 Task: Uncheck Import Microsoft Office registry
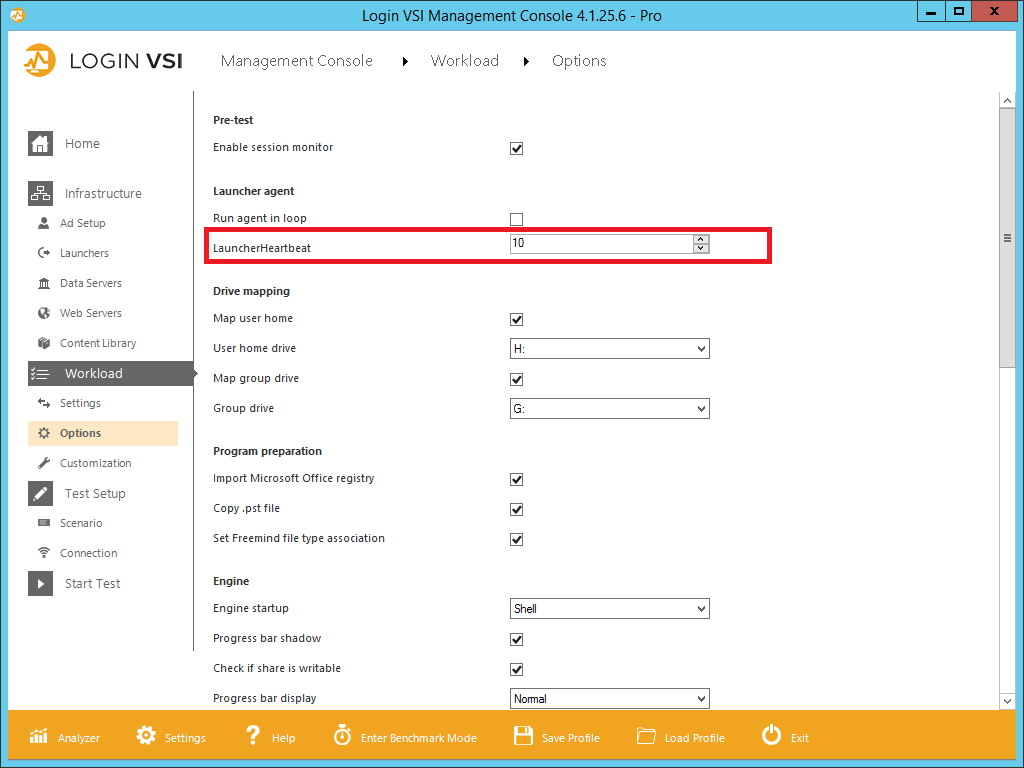[x=517, y=479]
